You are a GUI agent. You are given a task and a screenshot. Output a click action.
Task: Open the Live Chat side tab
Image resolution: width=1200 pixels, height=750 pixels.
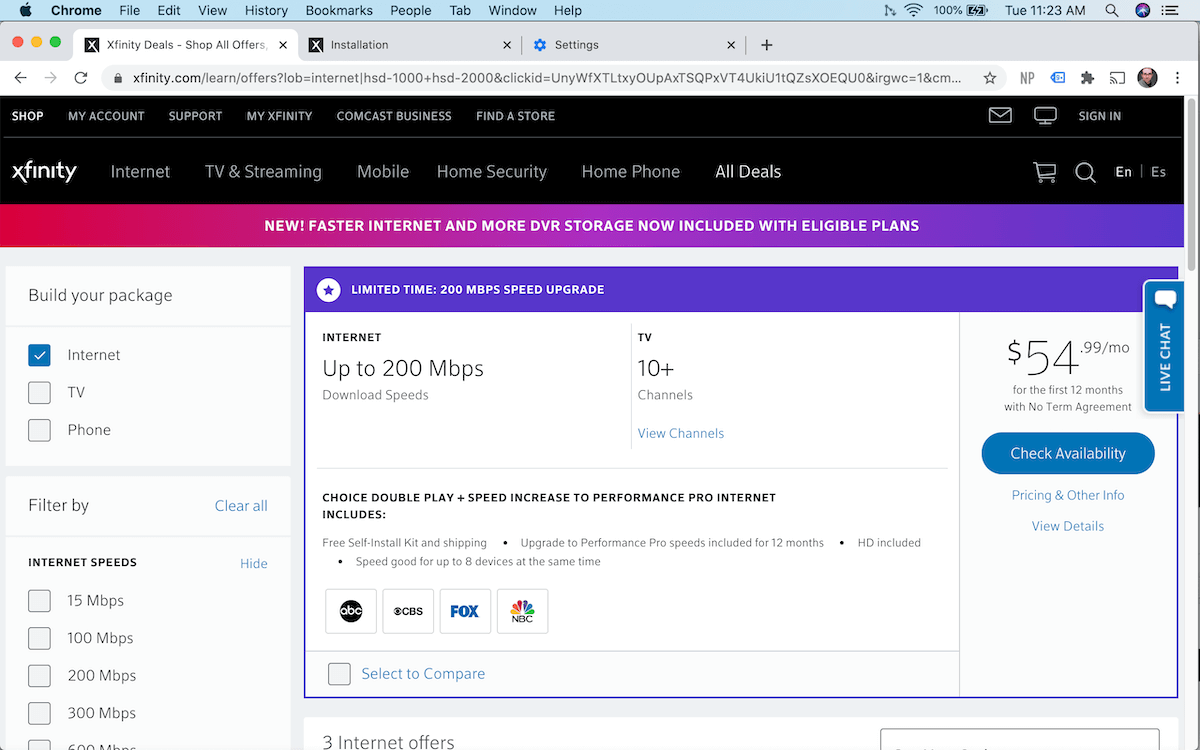point(1165,347)
